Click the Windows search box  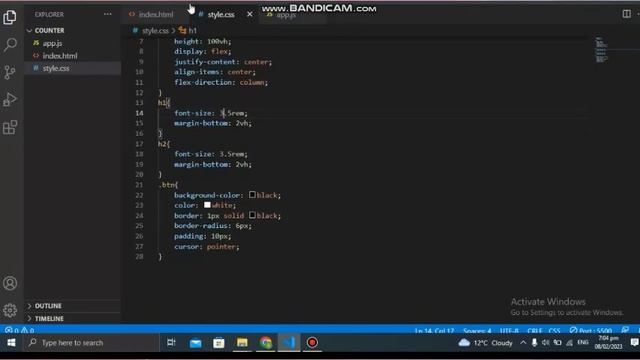91,343
